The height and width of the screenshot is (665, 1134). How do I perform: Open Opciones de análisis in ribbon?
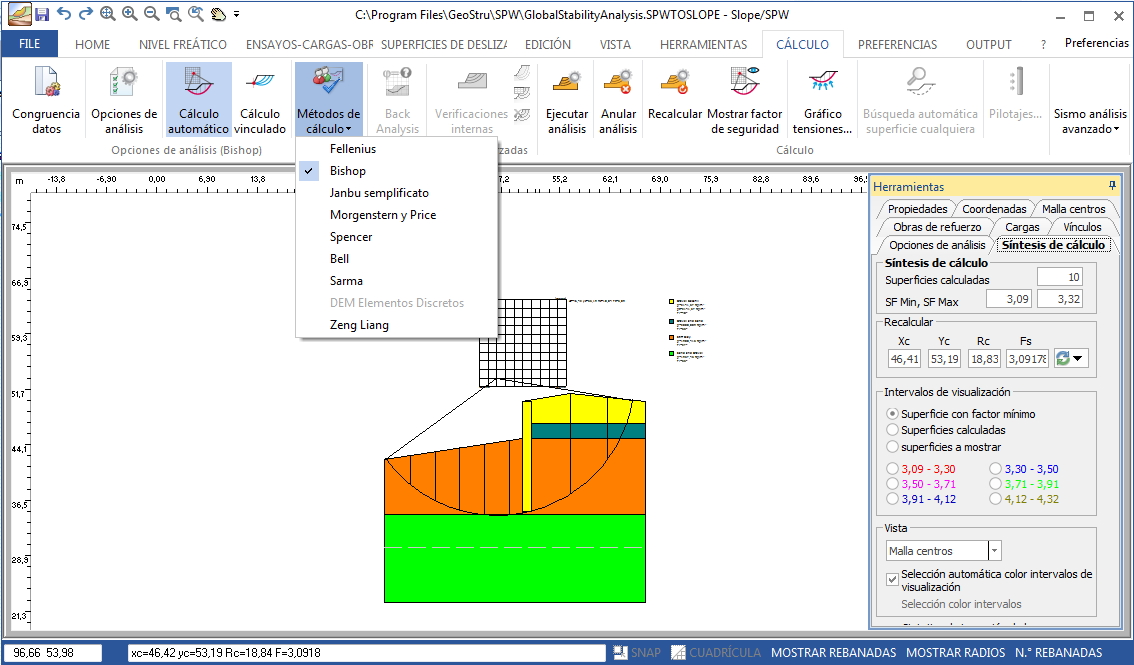pos(124,100)
